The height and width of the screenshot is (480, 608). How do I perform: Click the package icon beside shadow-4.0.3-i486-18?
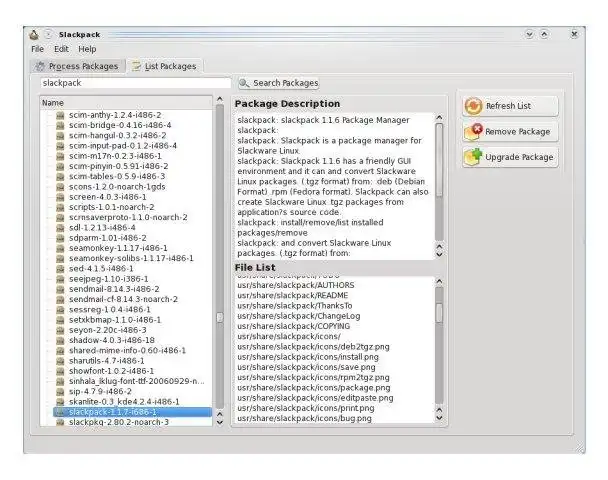pos(60,340)
